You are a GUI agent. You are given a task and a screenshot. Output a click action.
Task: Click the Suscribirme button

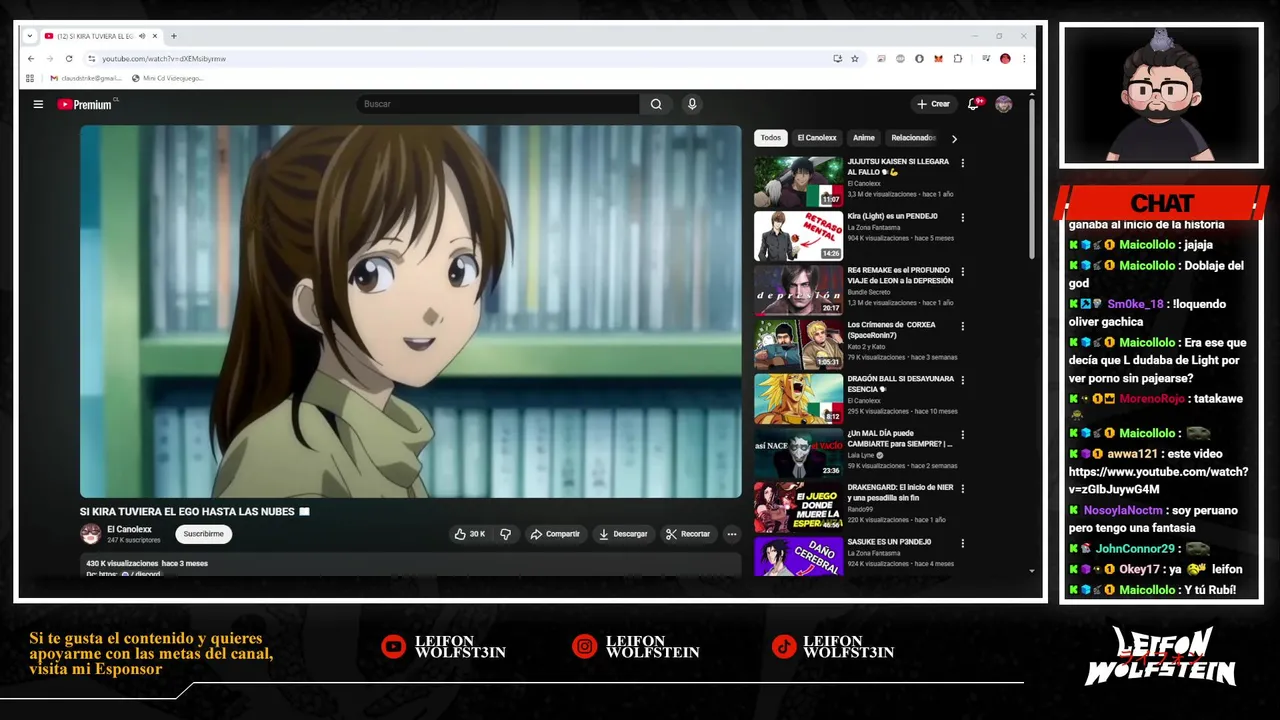[x=204, y=534]
